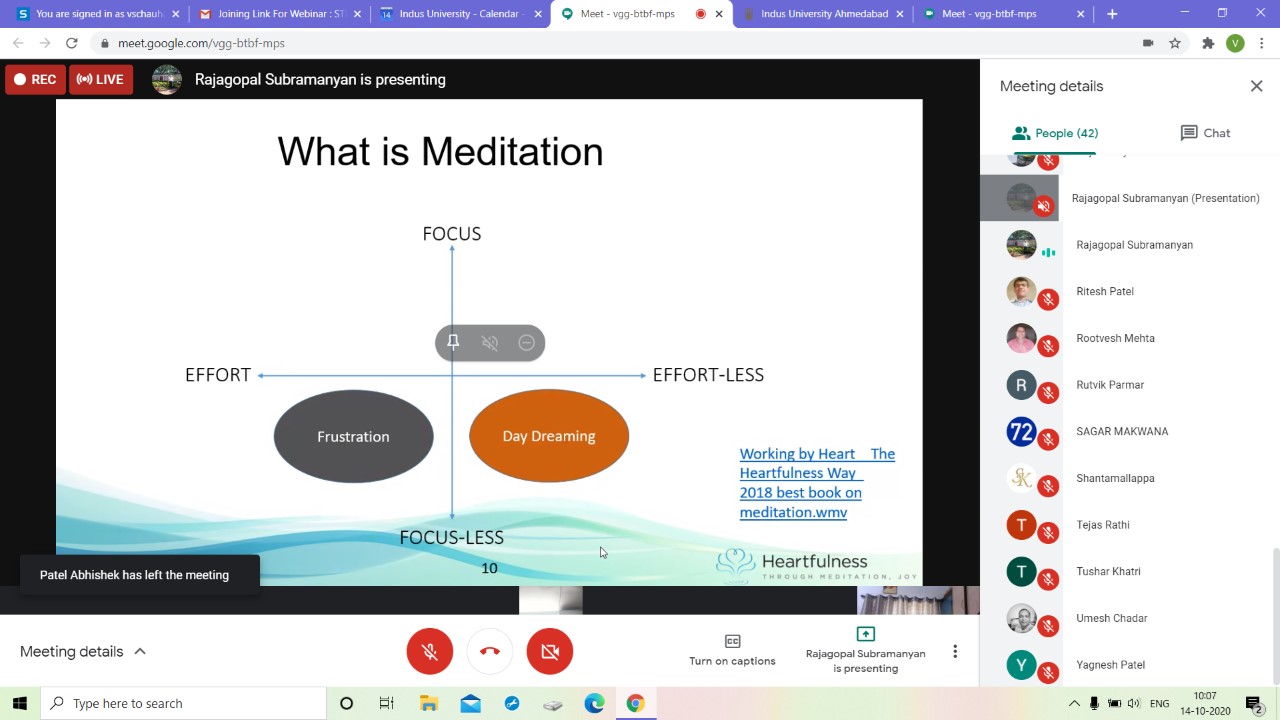
Task: Click the bookmark star in address bar
Action: [1175, 43]
